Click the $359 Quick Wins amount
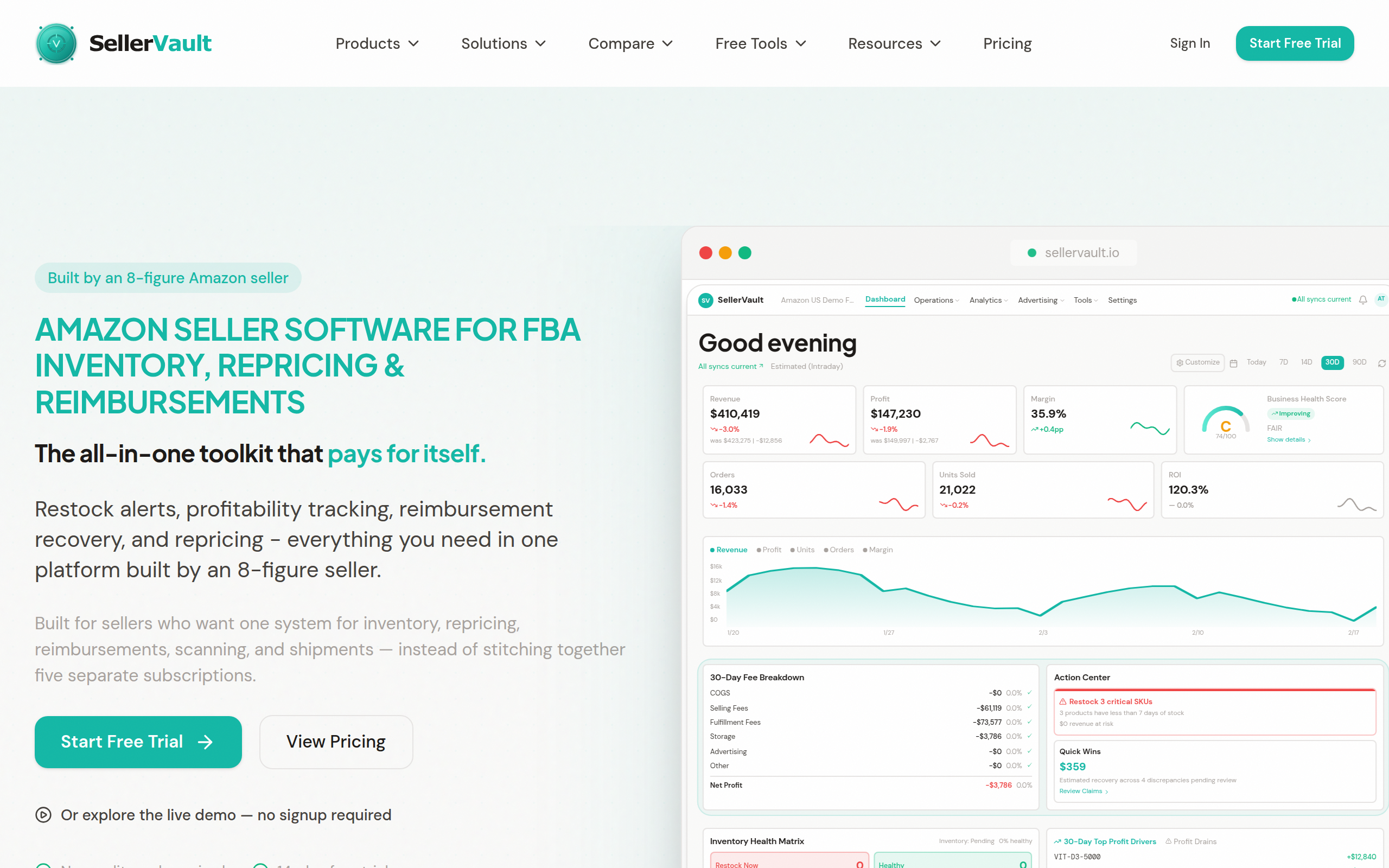1389x868 pixels. pos(1072,767)
